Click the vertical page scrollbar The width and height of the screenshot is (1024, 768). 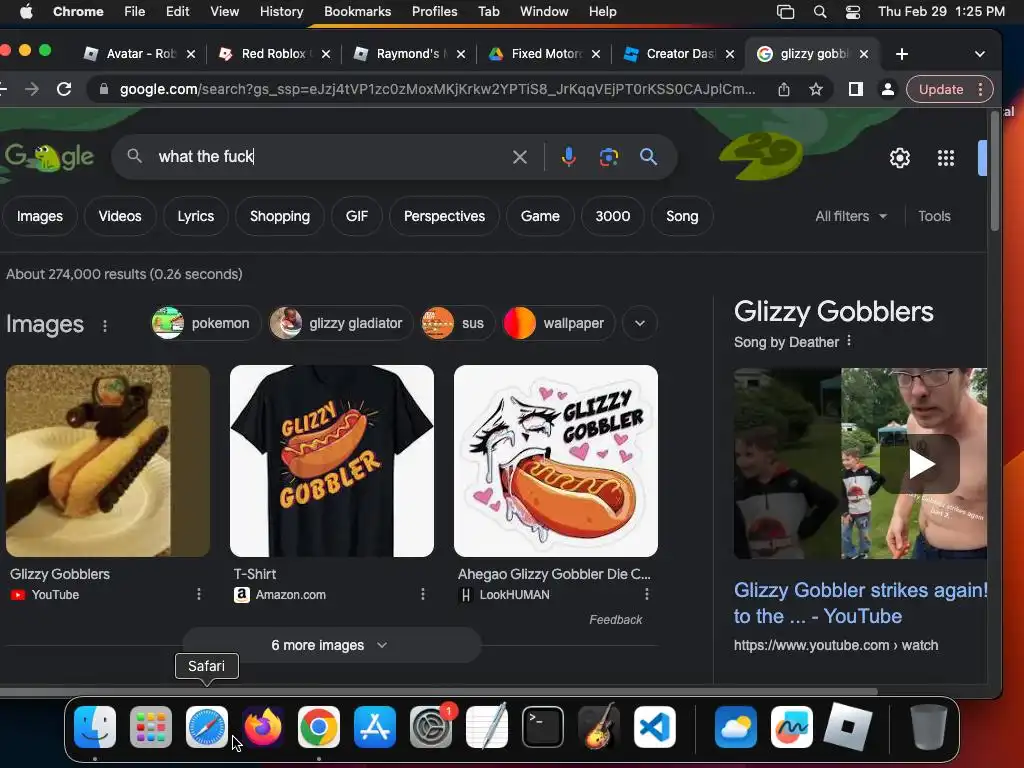(x=995, y=171)
